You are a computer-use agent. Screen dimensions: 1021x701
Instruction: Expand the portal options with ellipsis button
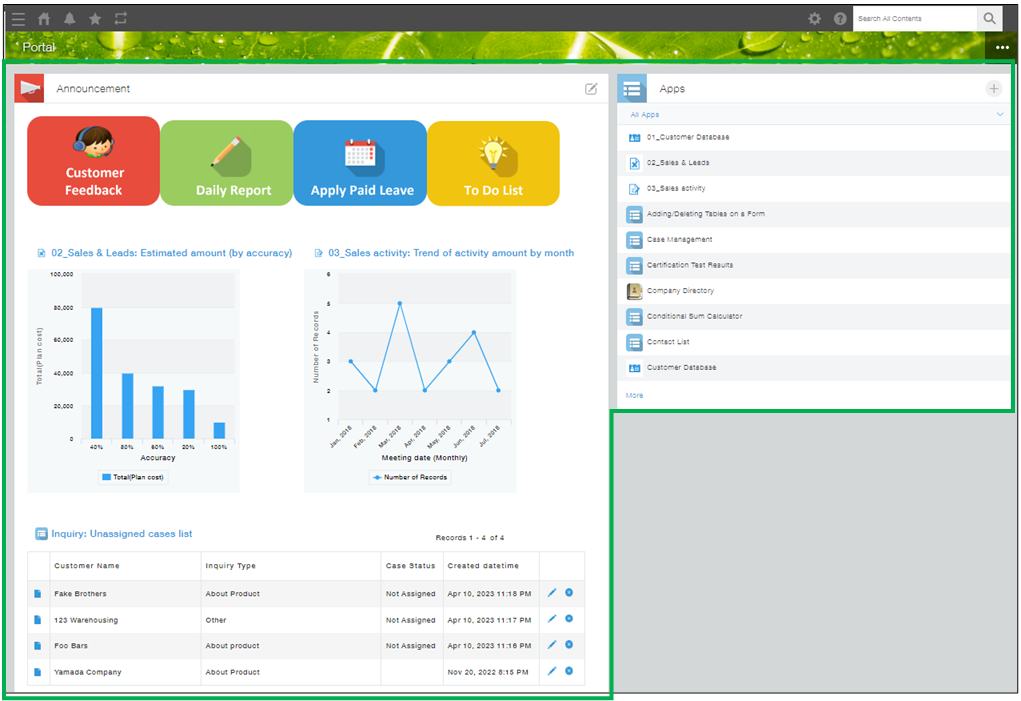1002,47
